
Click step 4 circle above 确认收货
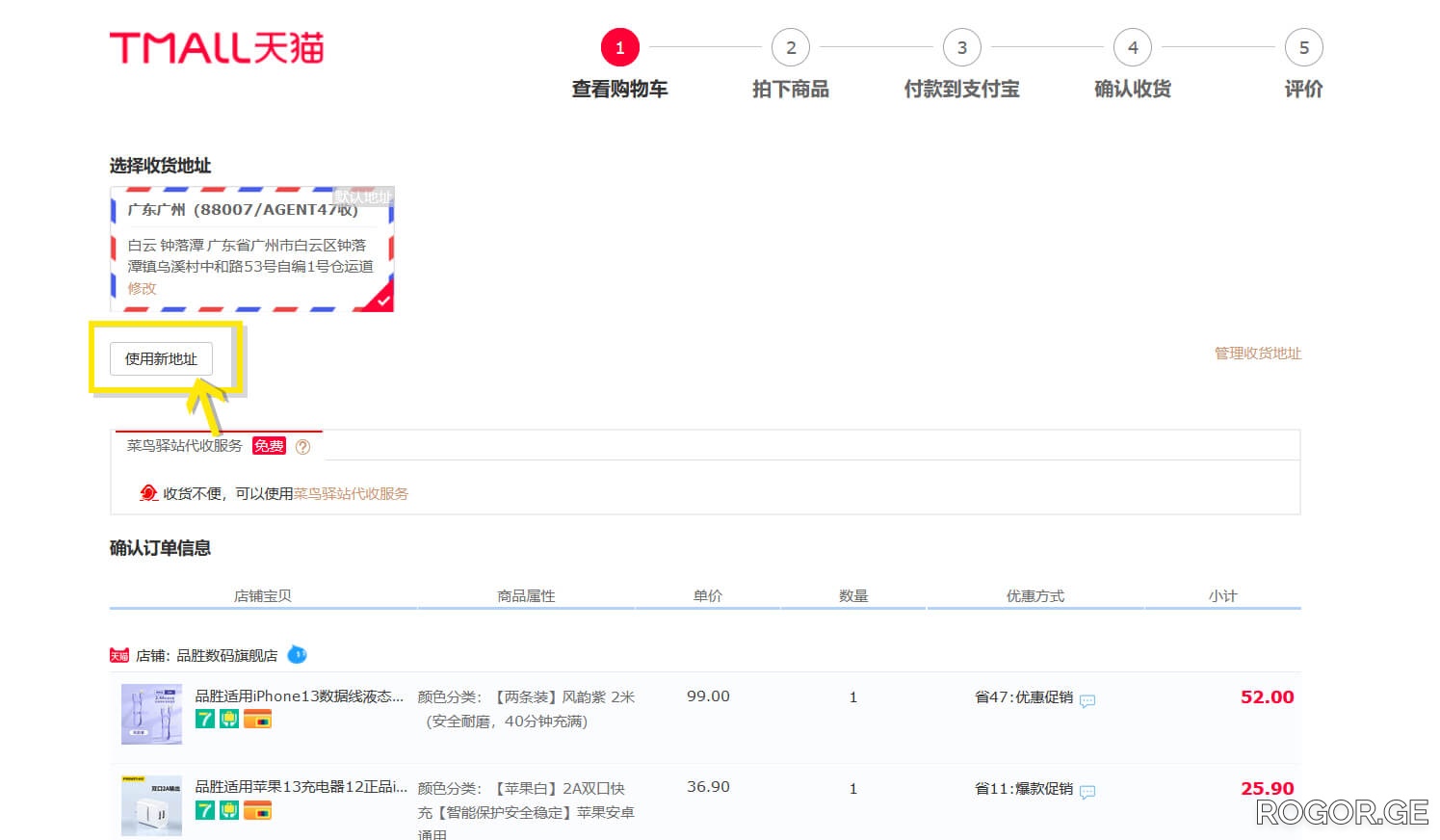[1133, 47]
